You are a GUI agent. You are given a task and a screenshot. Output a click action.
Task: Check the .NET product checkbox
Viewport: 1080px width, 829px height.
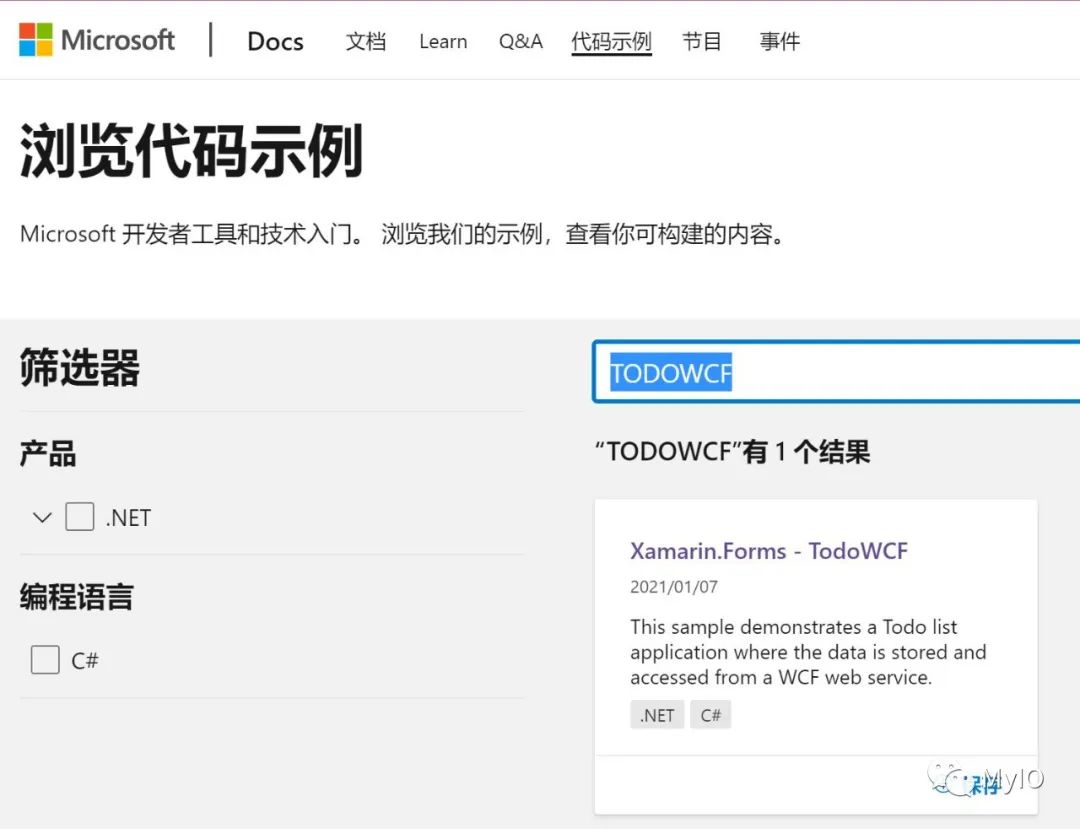coord(80,516)
